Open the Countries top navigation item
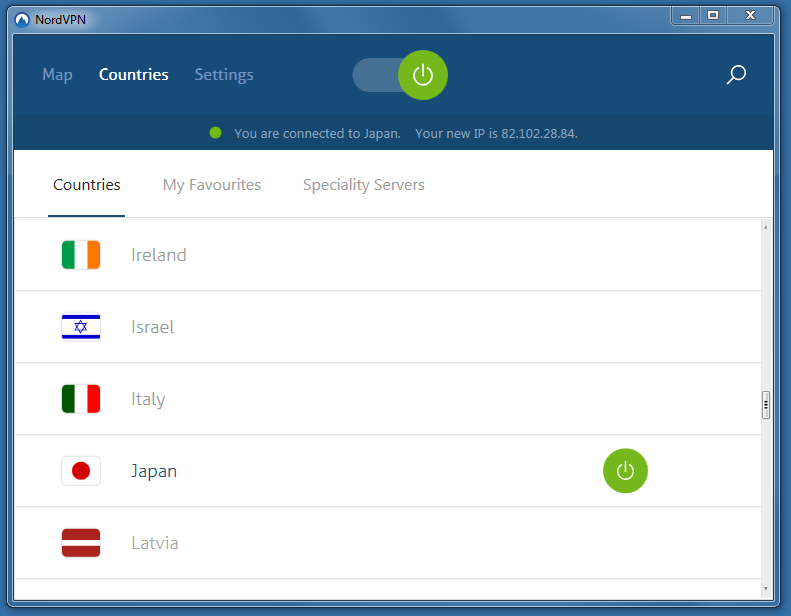 coord(134,75)
